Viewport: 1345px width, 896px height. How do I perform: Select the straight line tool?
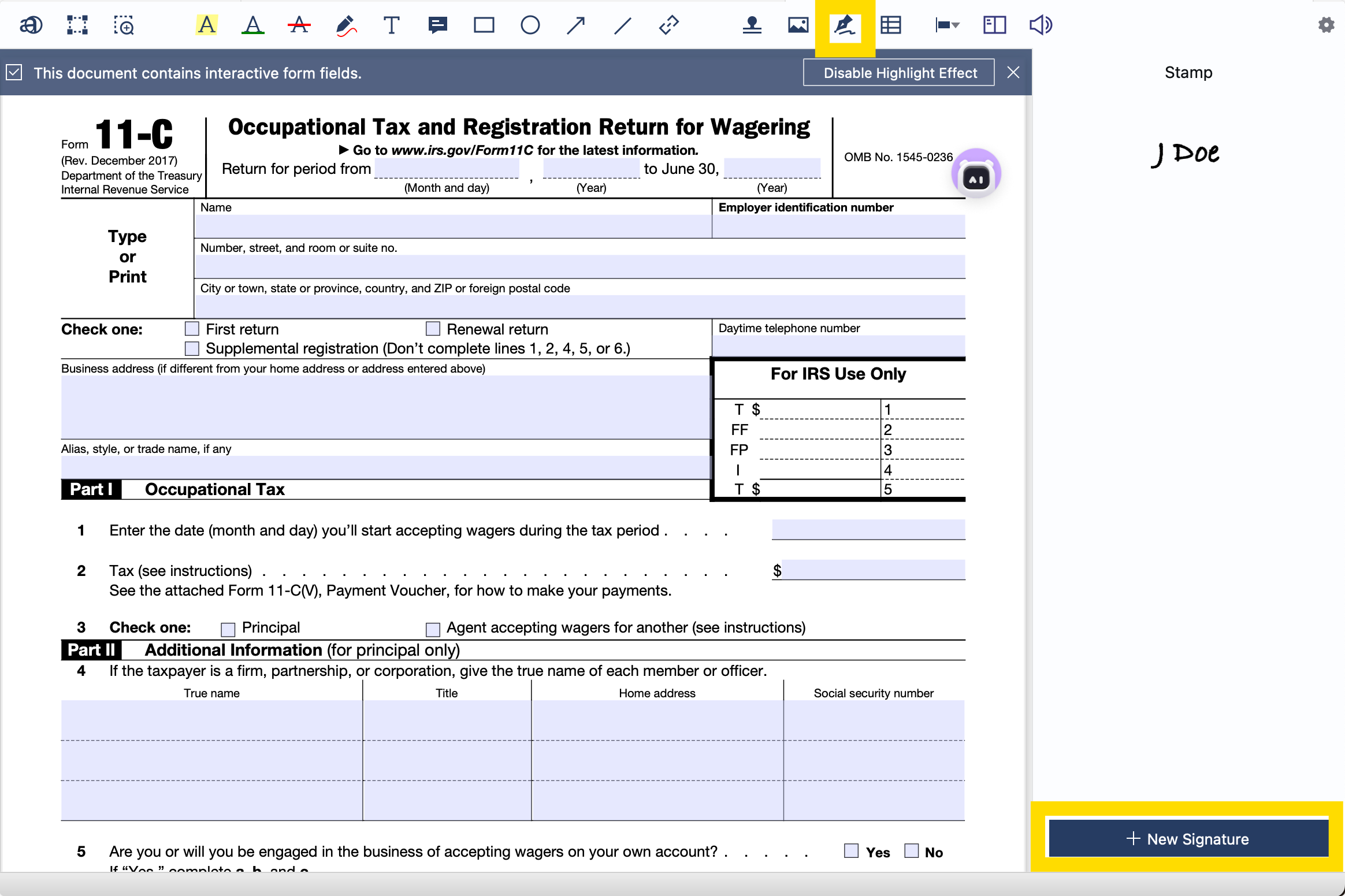622,25
